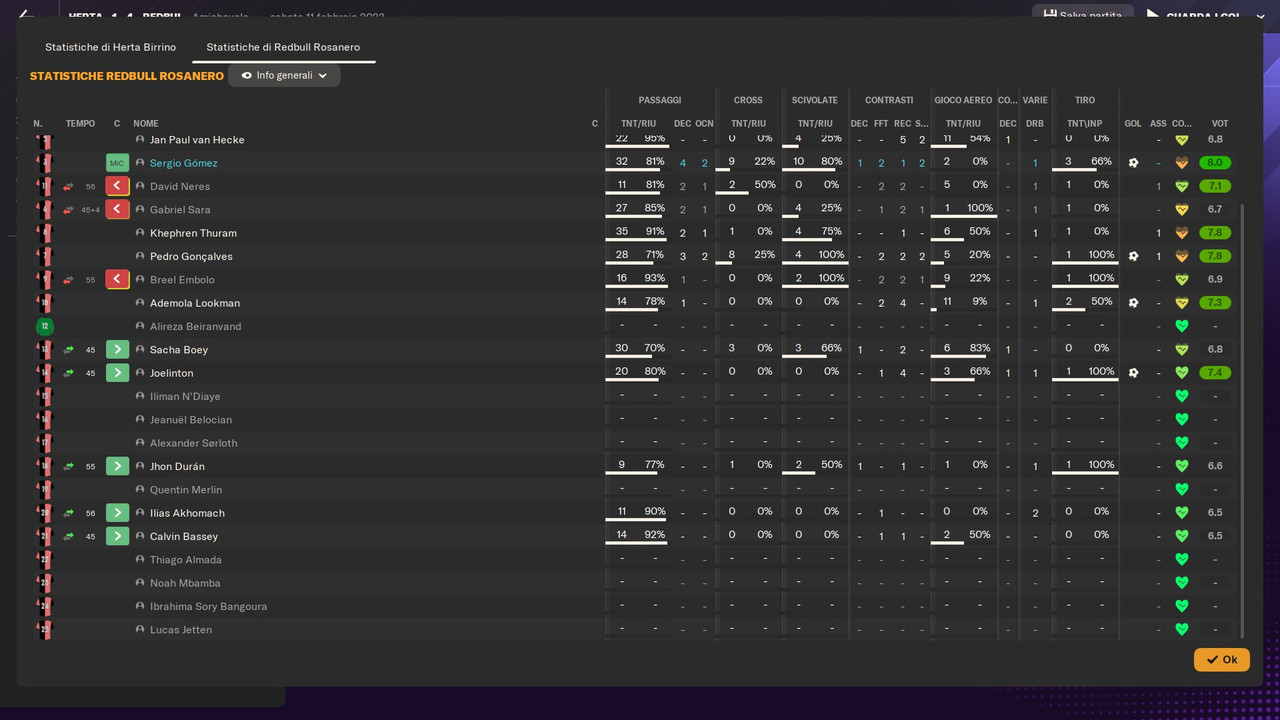Open the Info generali view dropdown

tap(284, 75)
